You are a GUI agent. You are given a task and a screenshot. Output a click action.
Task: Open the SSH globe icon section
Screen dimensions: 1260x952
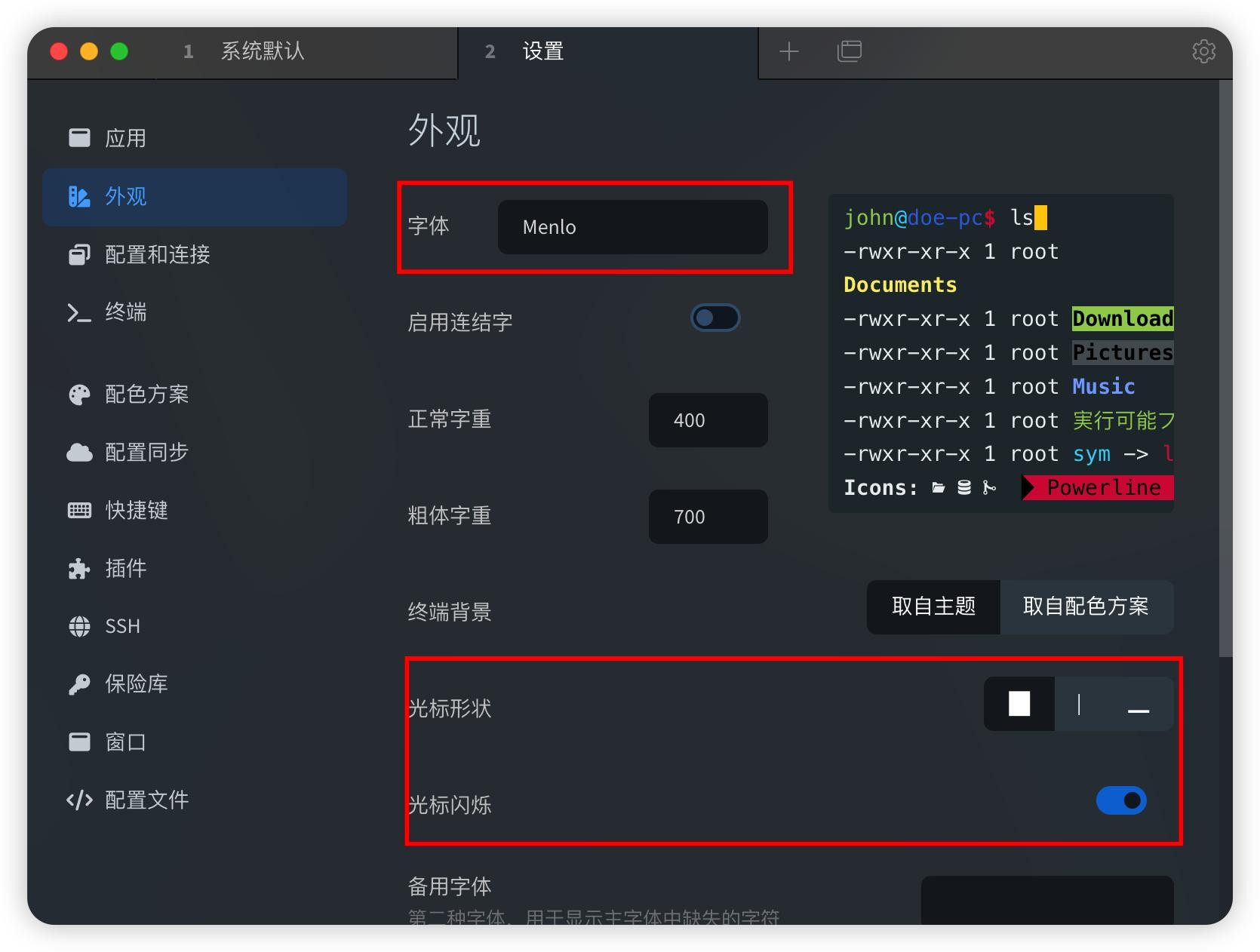tap(79, 626)
